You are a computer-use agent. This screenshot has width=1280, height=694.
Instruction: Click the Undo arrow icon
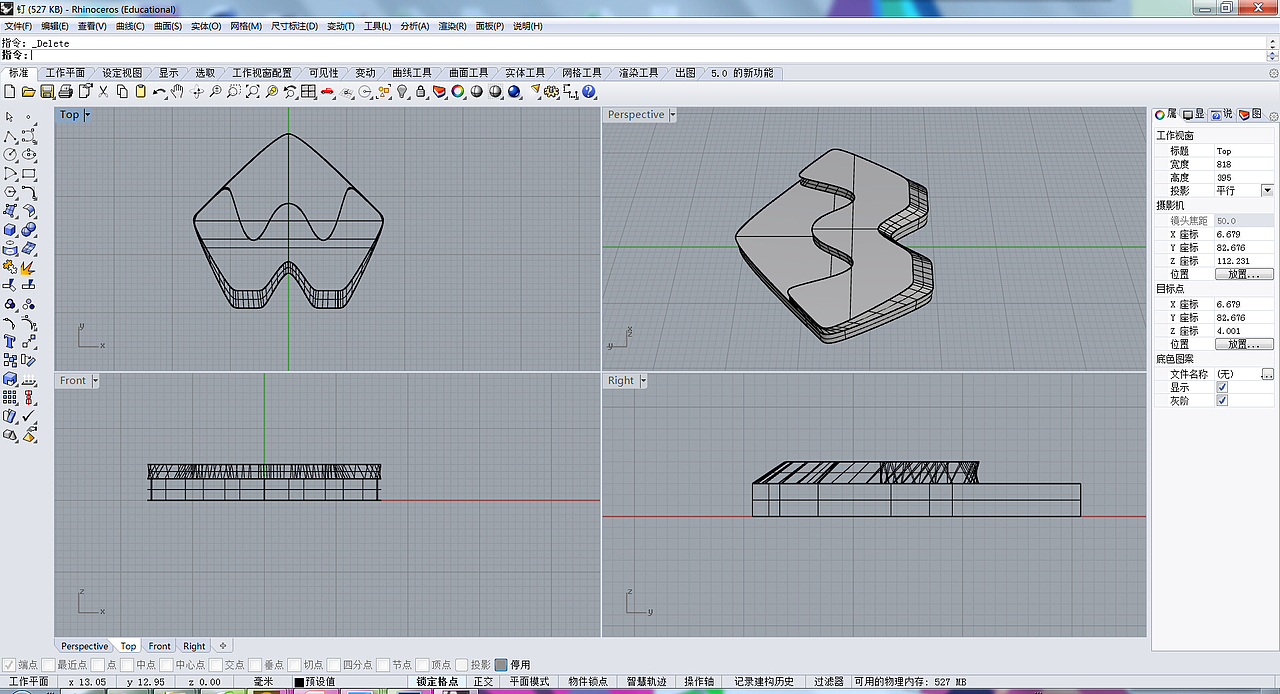click(159, 92)
